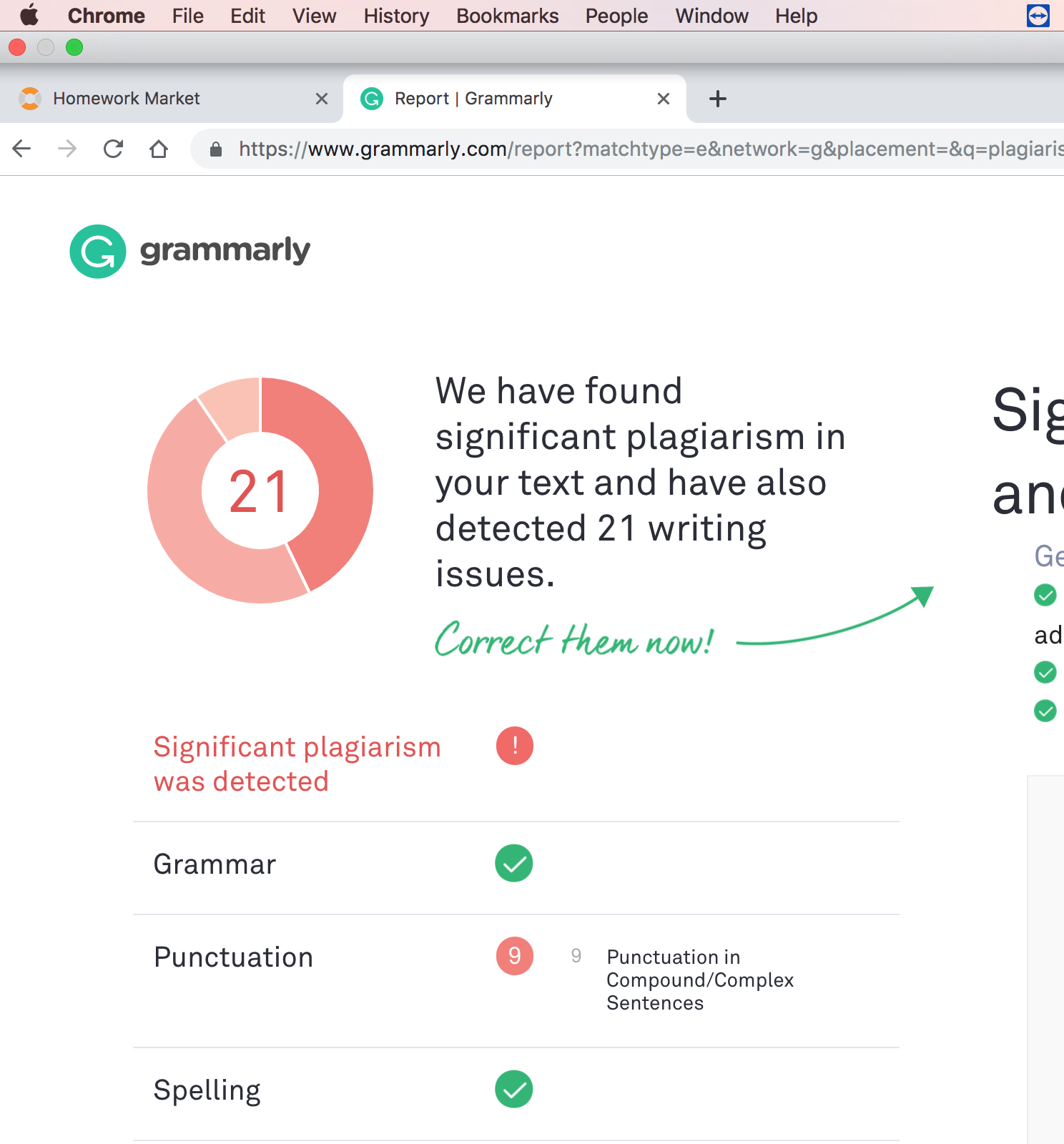Viewport: 1064px width, 1144px height.
Task: Click the Punctuation issue count badge
Action: (x=515, y=956)
